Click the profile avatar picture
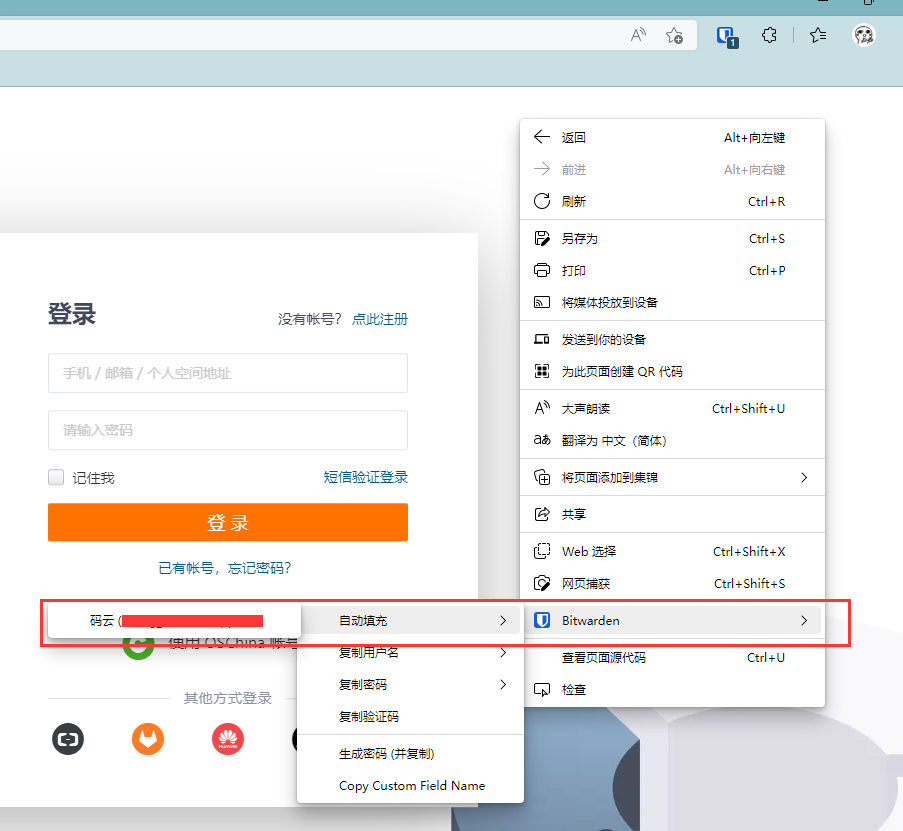Viewport: 903px width, 831px height. (x=864, y=36)
